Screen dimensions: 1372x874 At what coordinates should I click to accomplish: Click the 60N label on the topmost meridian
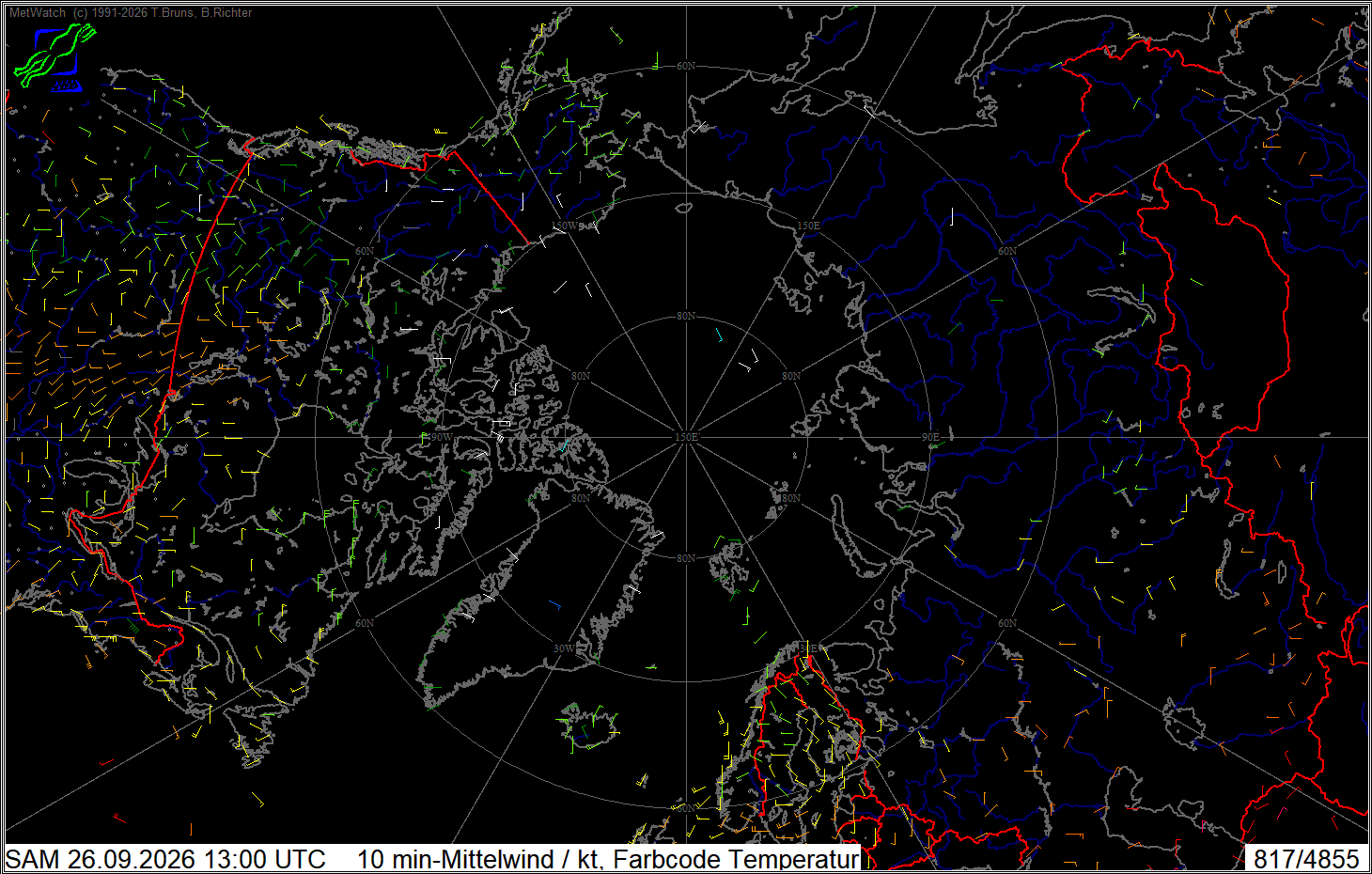point(686,66)
